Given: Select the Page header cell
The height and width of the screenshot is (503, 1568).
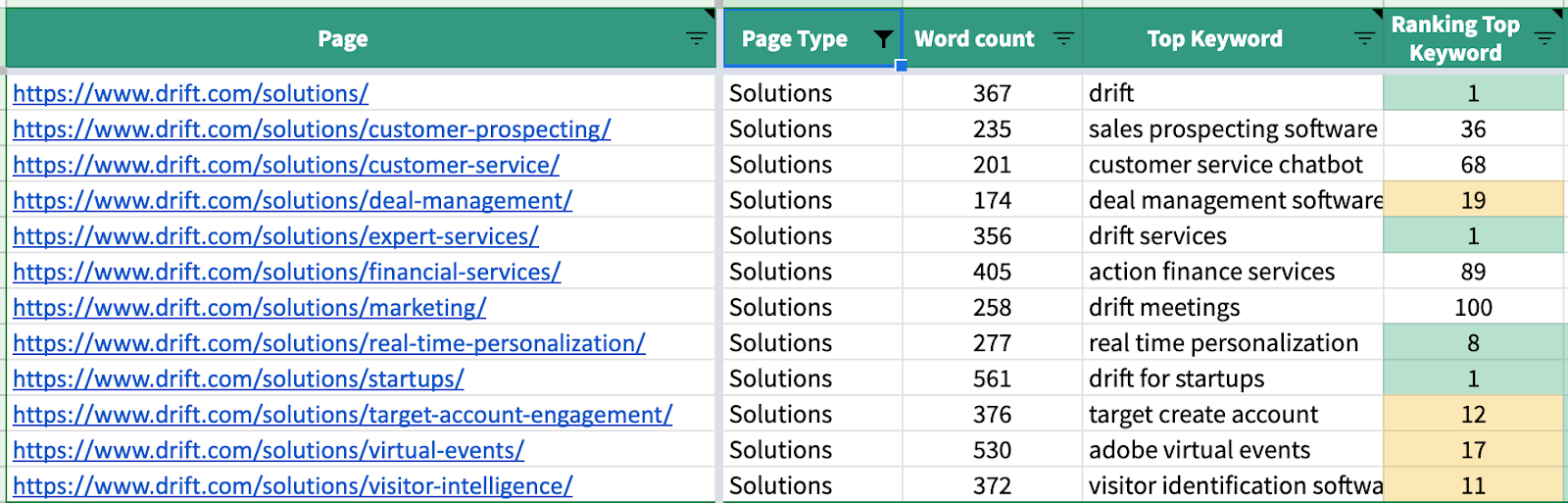Looking at the screenshot, I should point(361,39).
